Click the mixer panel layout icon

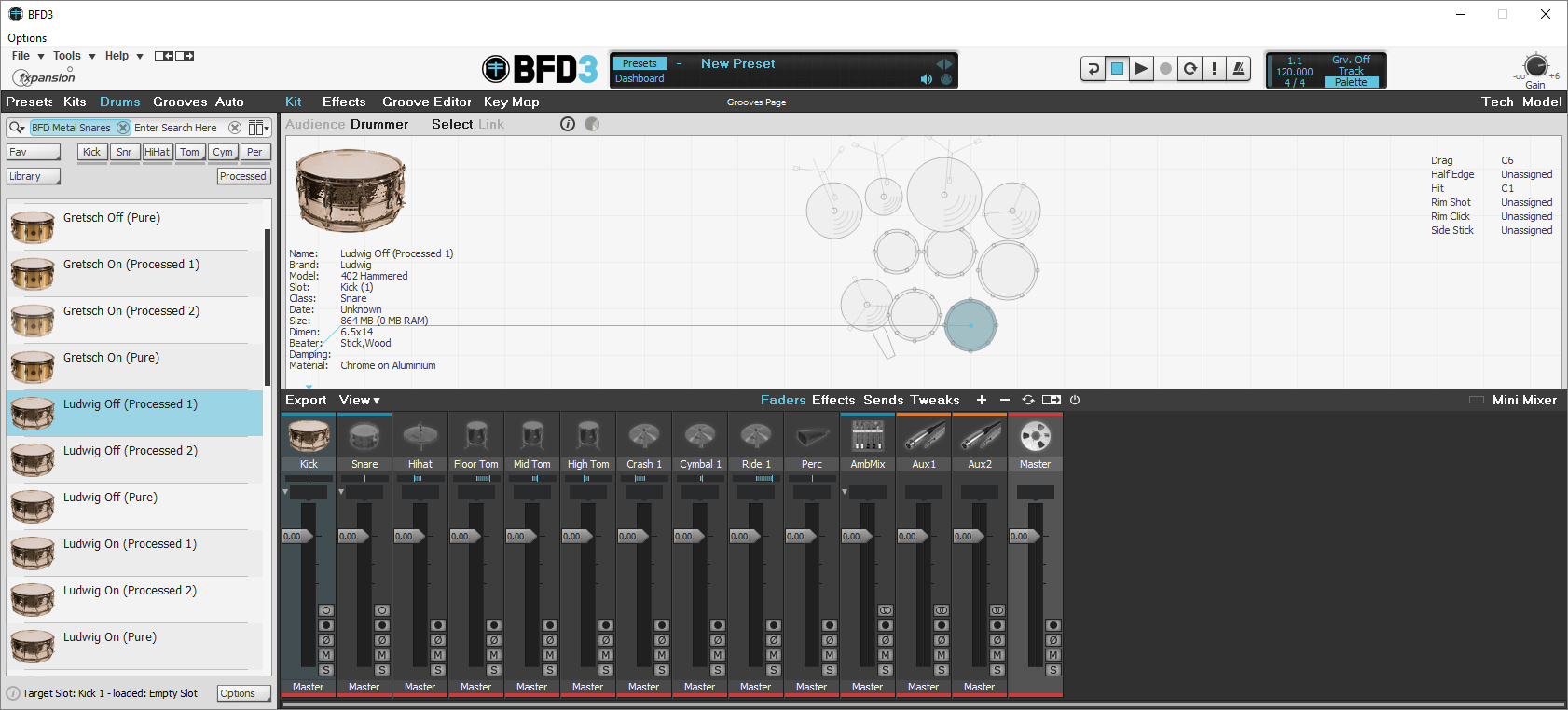tap(1052, 400)
